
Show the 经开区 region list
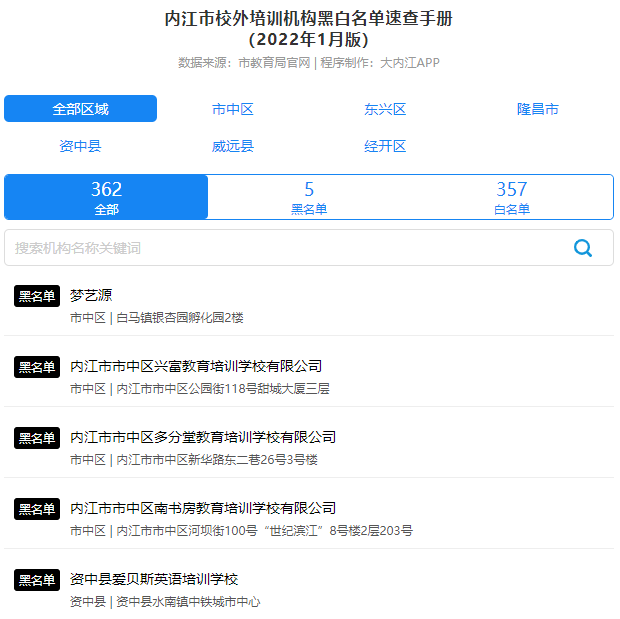[x=385, y=146]
